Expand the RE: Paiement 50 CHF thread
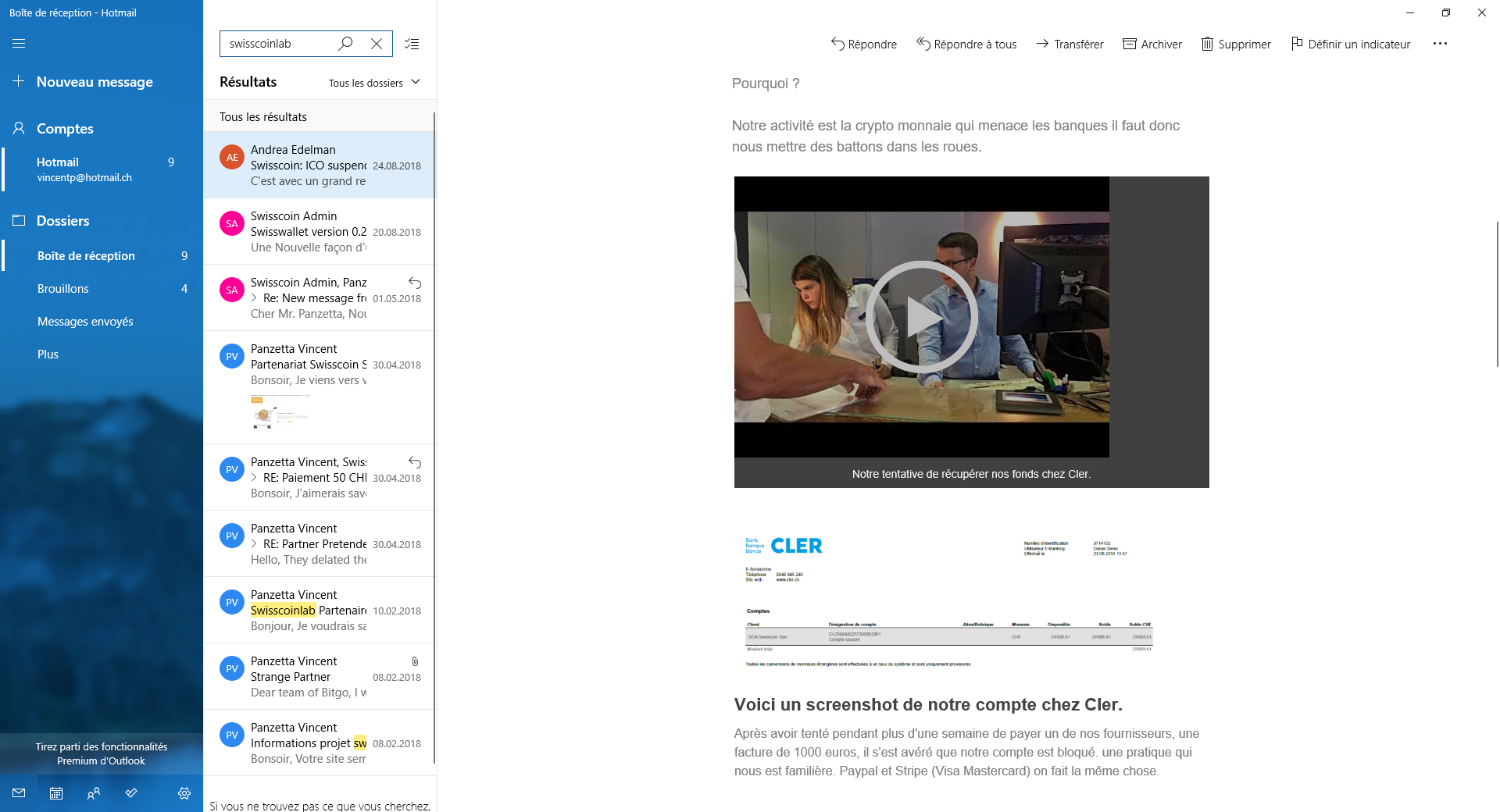This screenshot has width=1500, height=812. pos(255,478)
